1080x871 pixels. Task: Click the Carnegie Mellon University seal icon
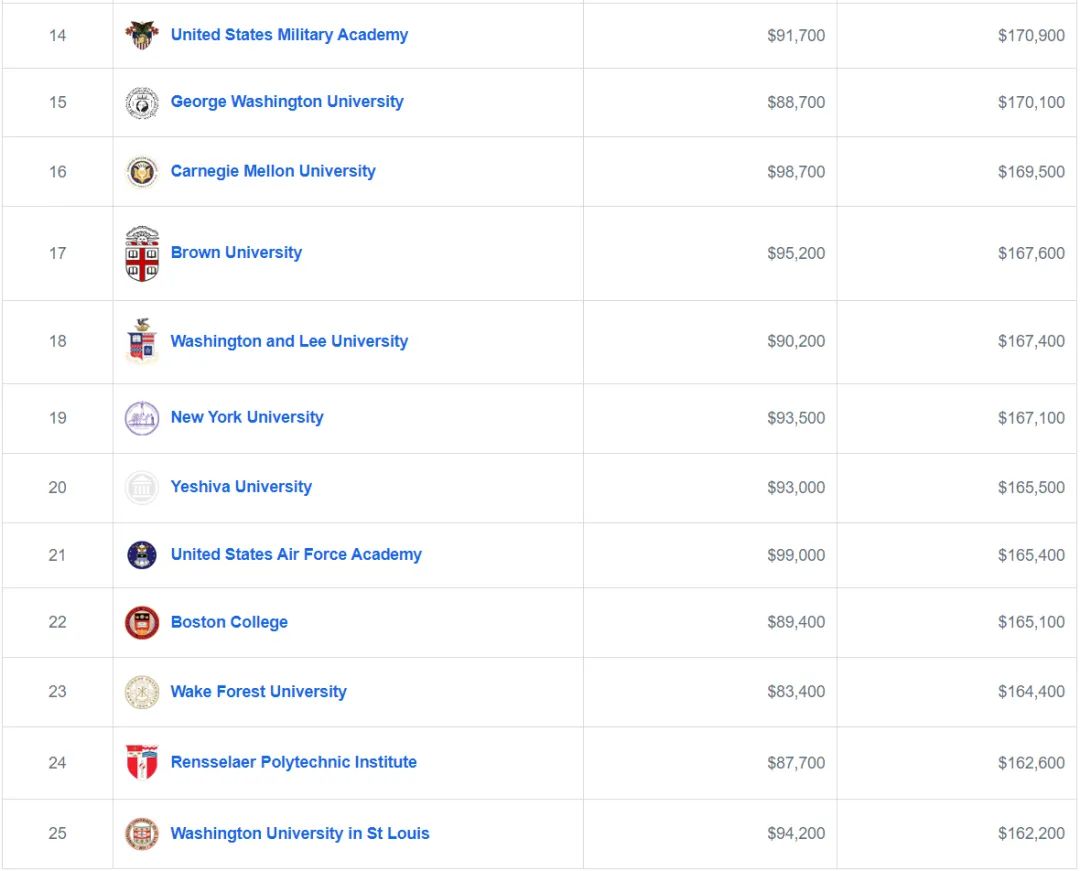click(142, 172)
